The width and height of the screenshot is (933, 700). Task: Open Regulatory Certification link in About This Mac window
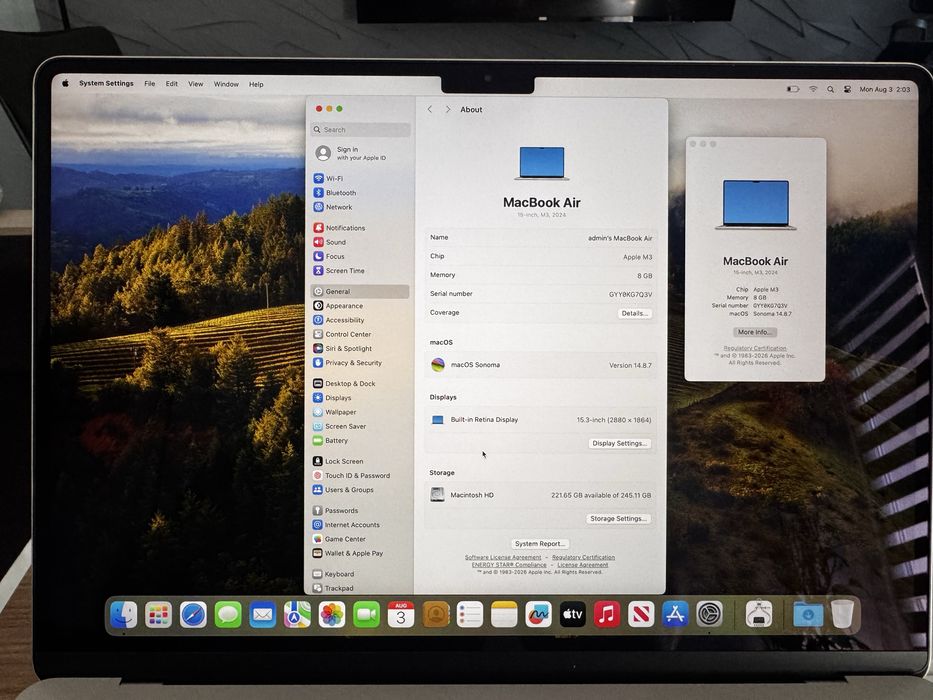point(754,348)
